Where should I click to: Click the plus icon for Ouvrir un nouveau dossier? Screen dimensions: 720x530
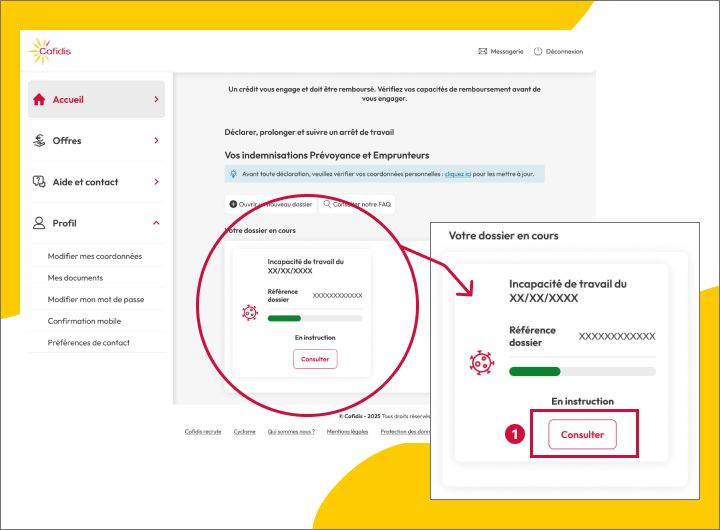234,204
